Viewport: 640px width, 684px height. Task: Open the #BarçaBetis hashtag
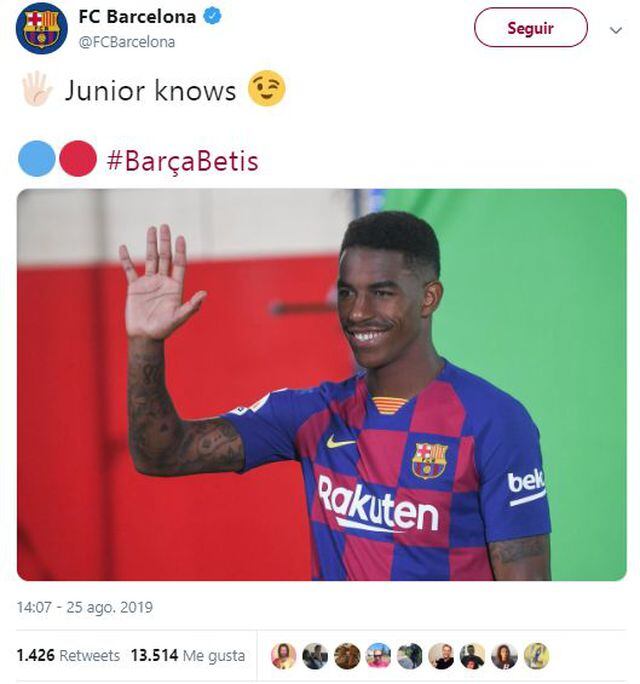pyautogui.click(x=182, y=160)
